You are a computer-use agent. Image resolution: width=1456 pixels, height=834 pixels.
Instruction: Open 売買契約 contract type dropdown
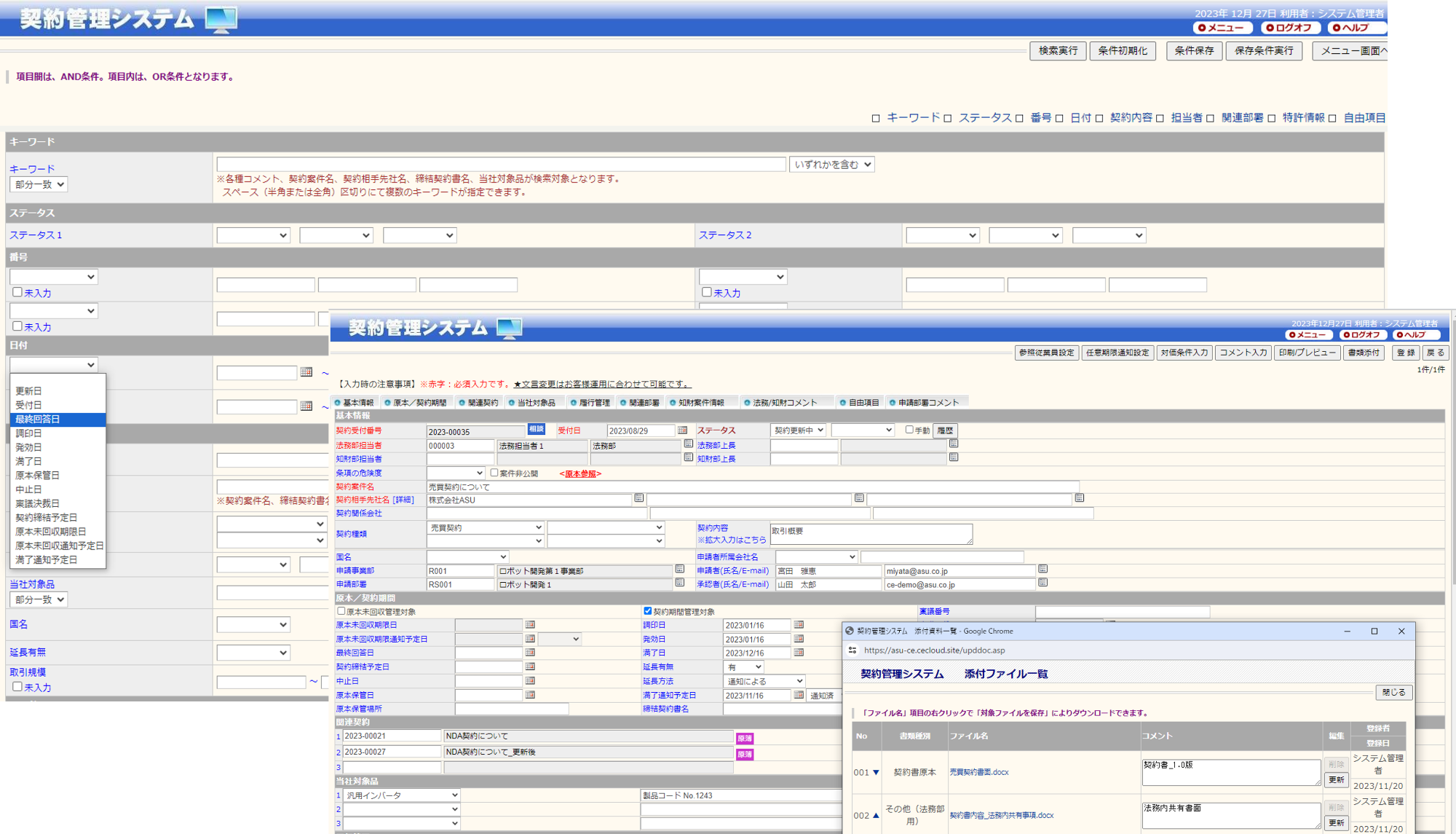click(486, 527)
